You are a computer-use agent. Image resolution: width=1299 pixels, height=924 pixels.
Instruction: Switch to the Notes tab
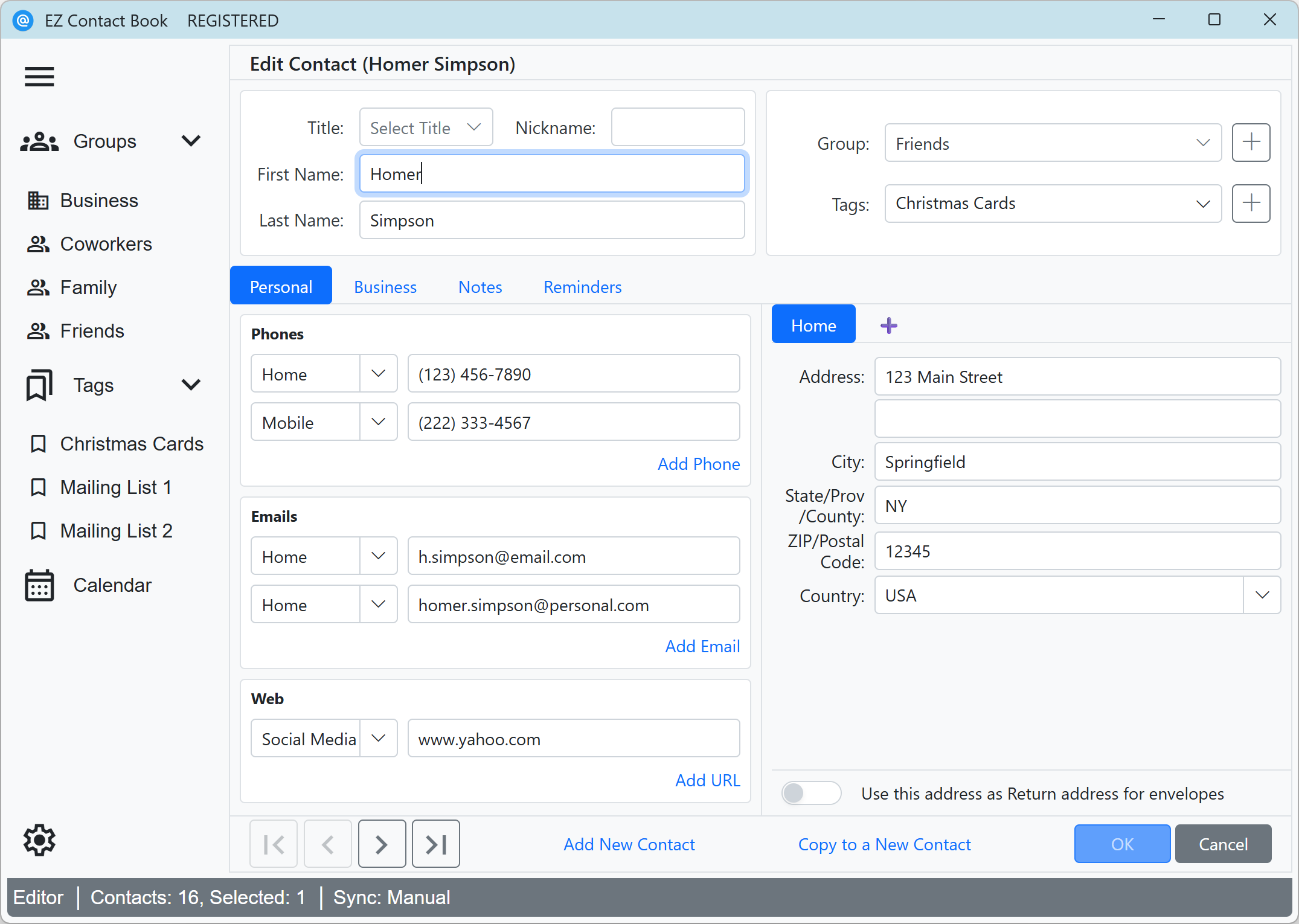click(480, 287)
